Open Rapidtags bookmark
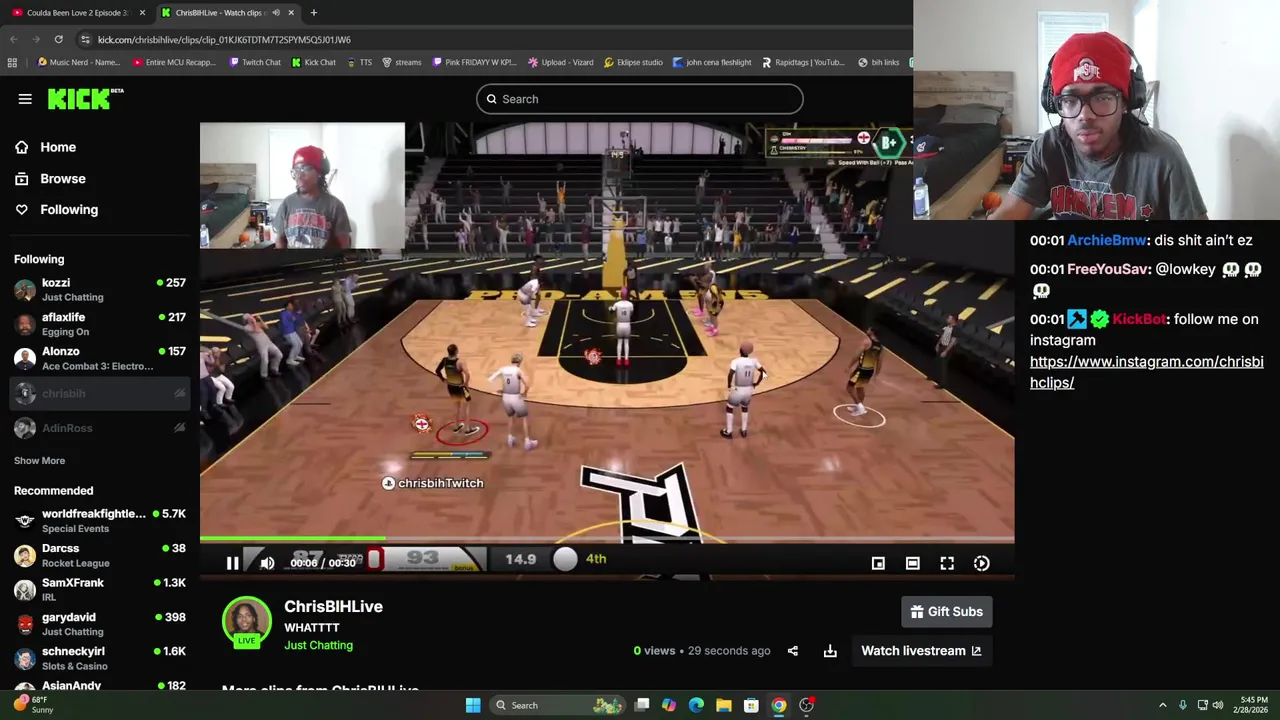 tap(803, 62)
